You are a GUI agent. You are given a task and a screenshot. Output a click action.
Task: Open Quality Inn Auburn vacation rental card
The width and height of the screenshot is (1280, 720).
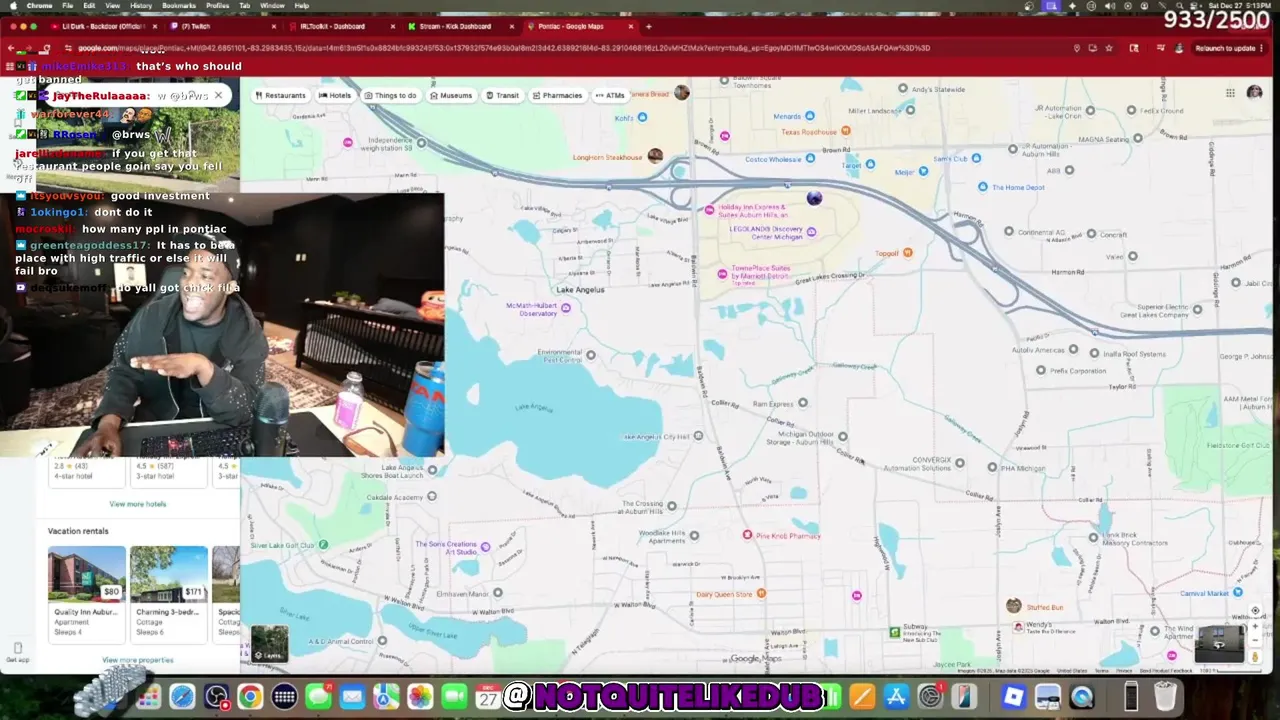(87, 593)
